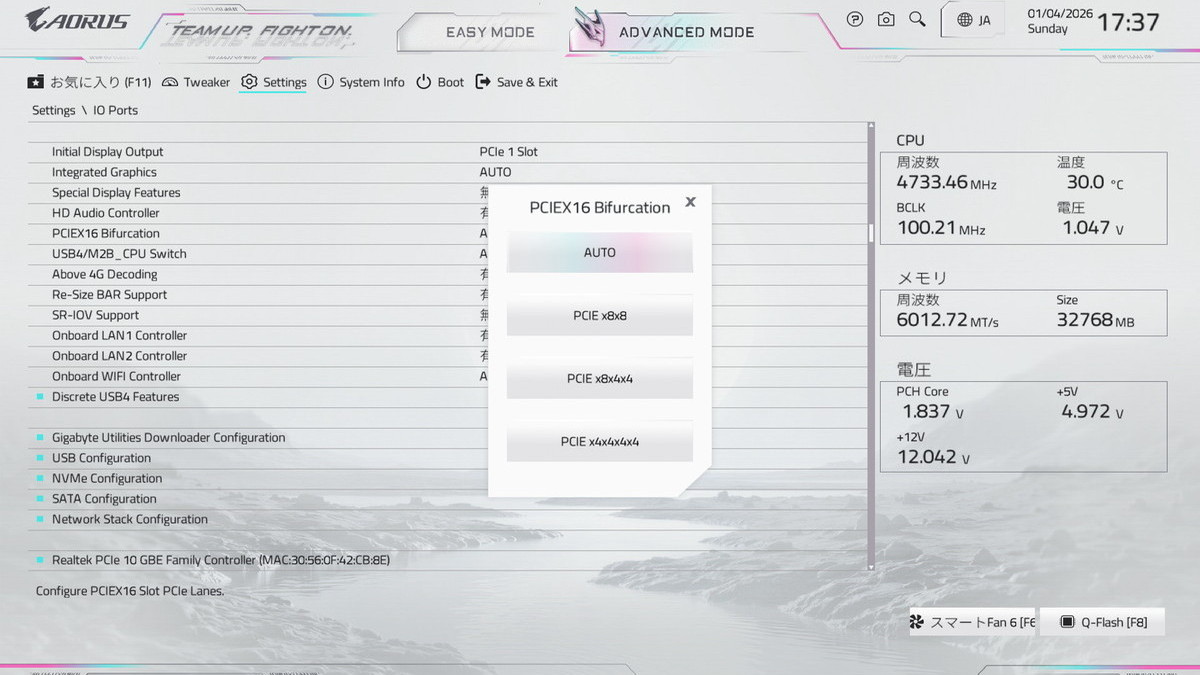Click the AORUS logo
This screenshot has height=675, width=1200.
[78, 19]
